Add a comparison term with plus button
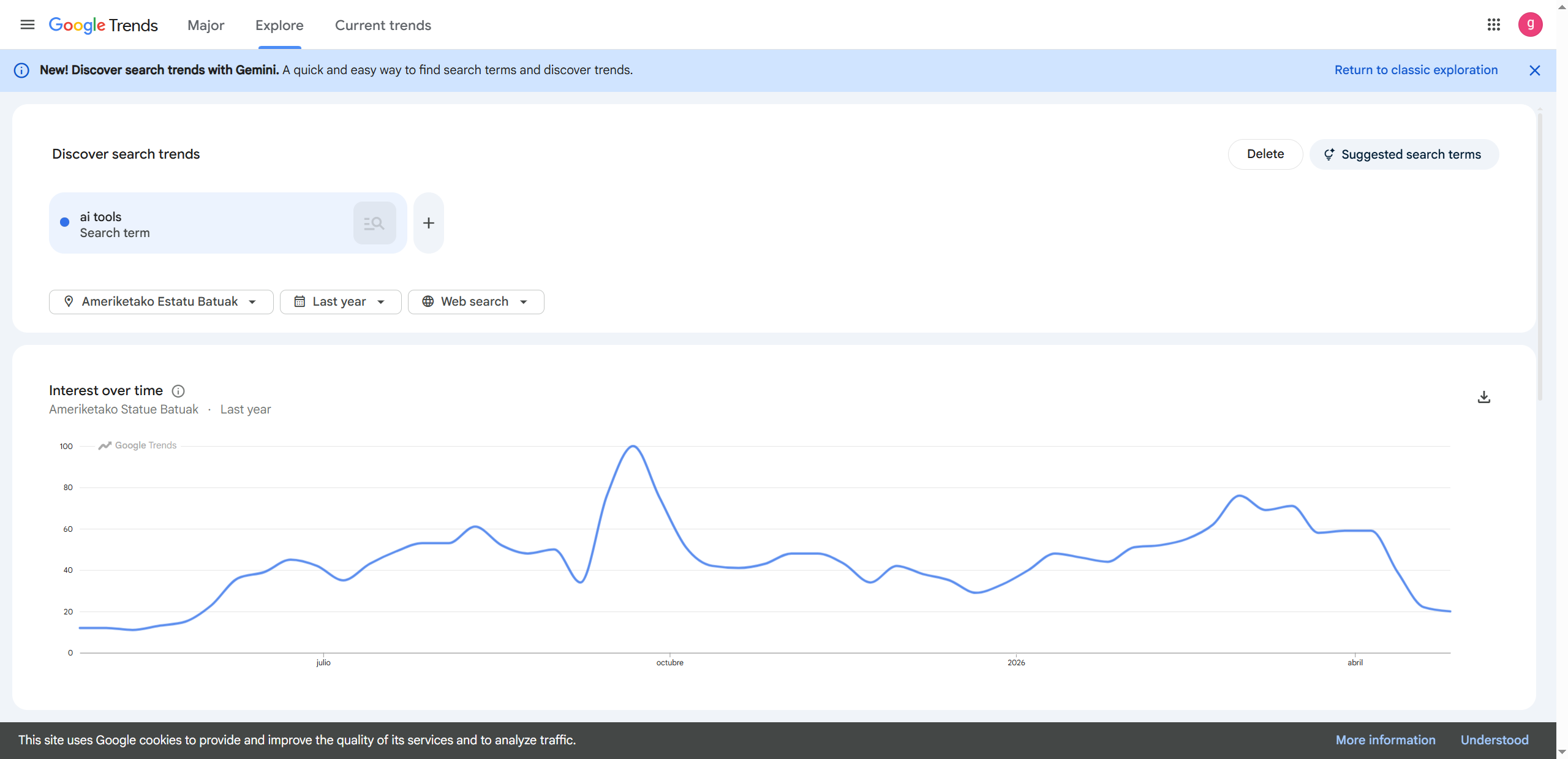The width and height of the screenshot is (1568, 759). [x=428, y=224]
